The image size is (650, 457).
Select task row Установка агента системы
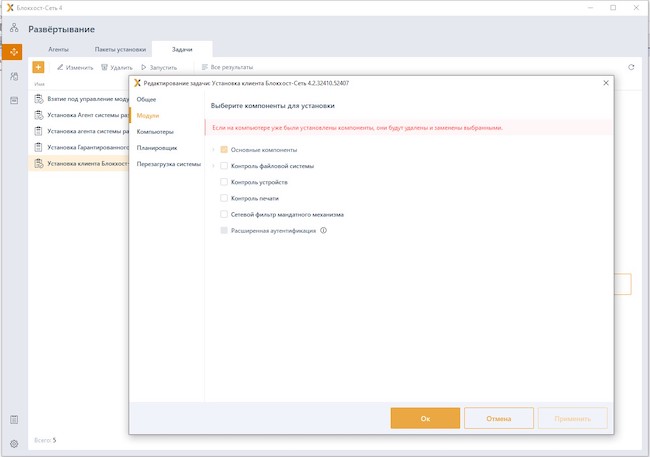coord(79,131)
